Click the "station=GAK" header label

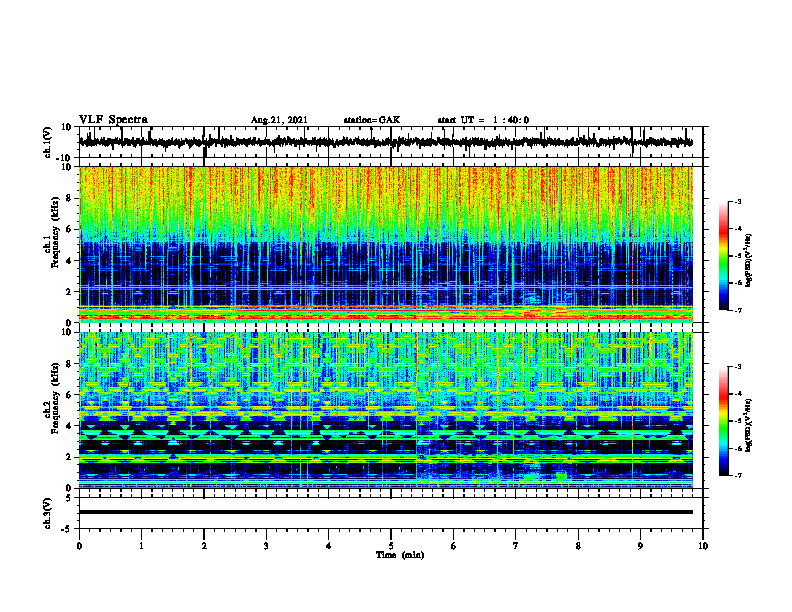(x=372, y=120)
